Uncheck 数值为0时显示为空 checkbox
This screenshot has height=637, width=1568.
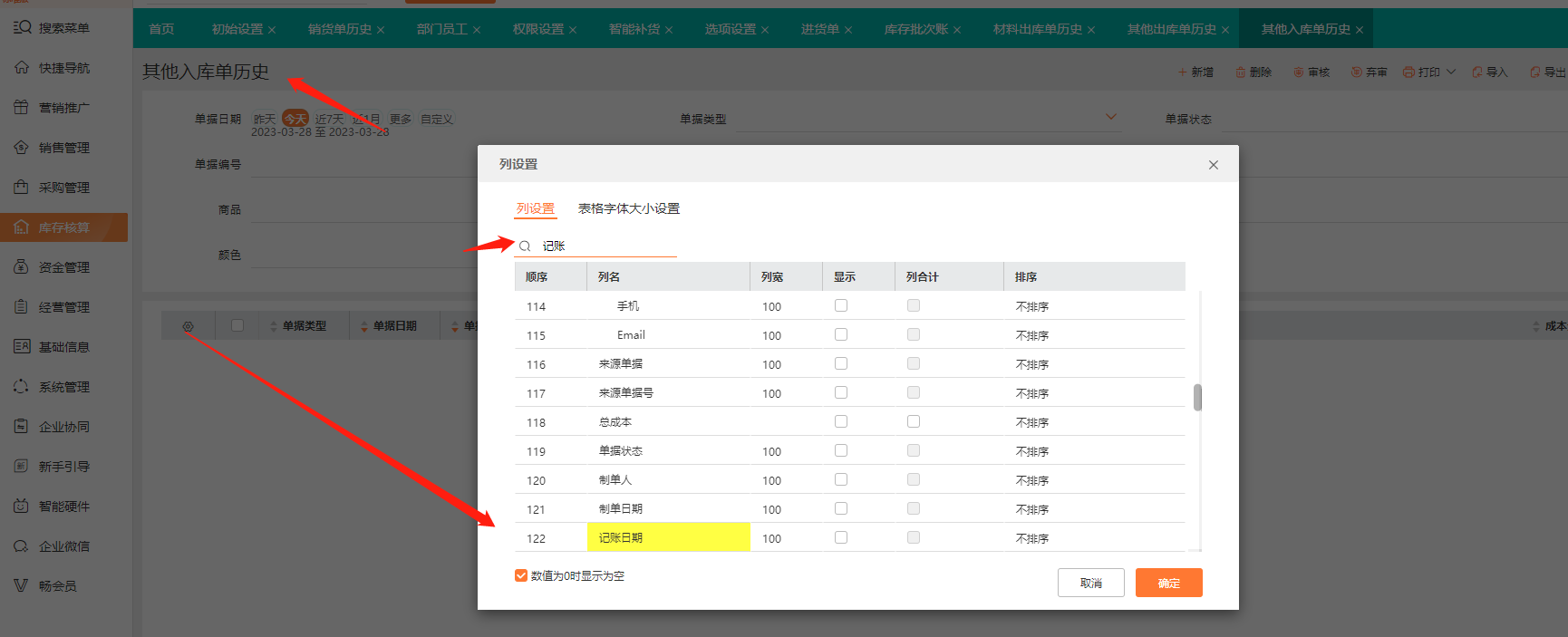point(521,575)
